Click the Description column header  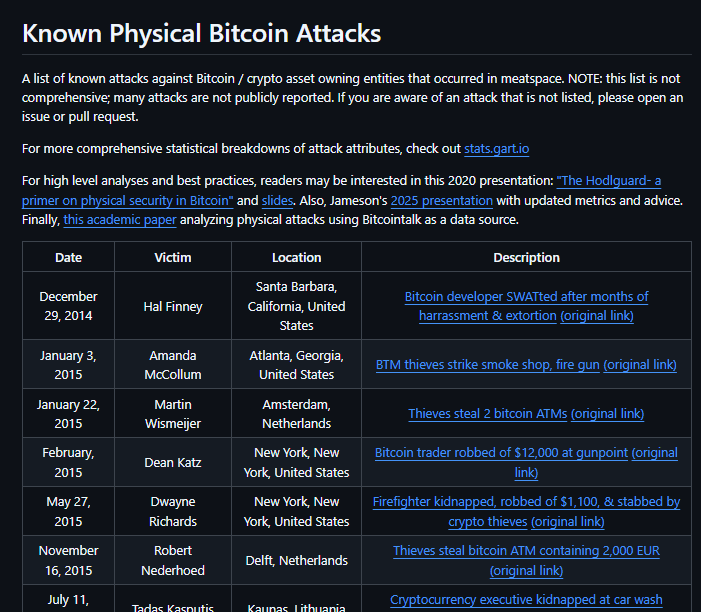tap(526, 257)
